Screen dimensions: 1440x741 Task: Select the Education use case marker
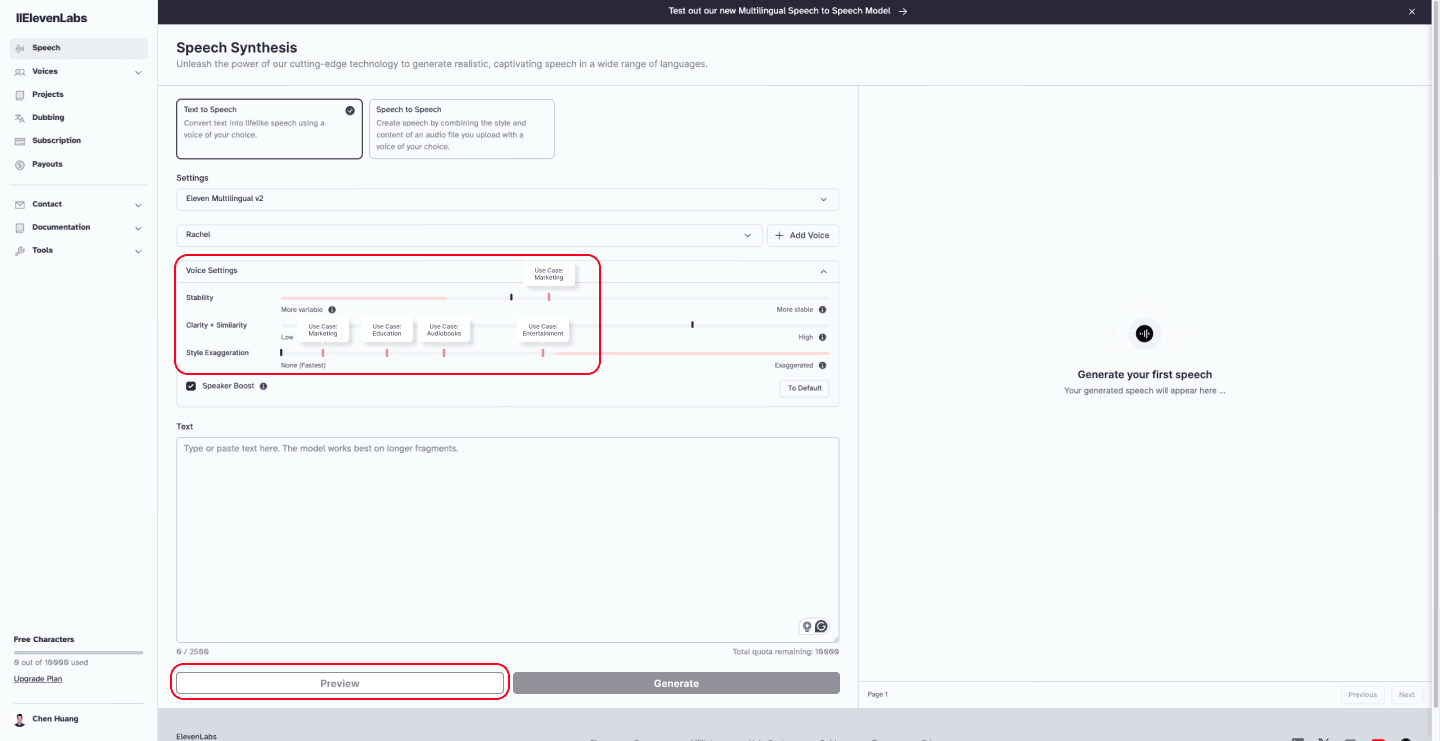387,352
